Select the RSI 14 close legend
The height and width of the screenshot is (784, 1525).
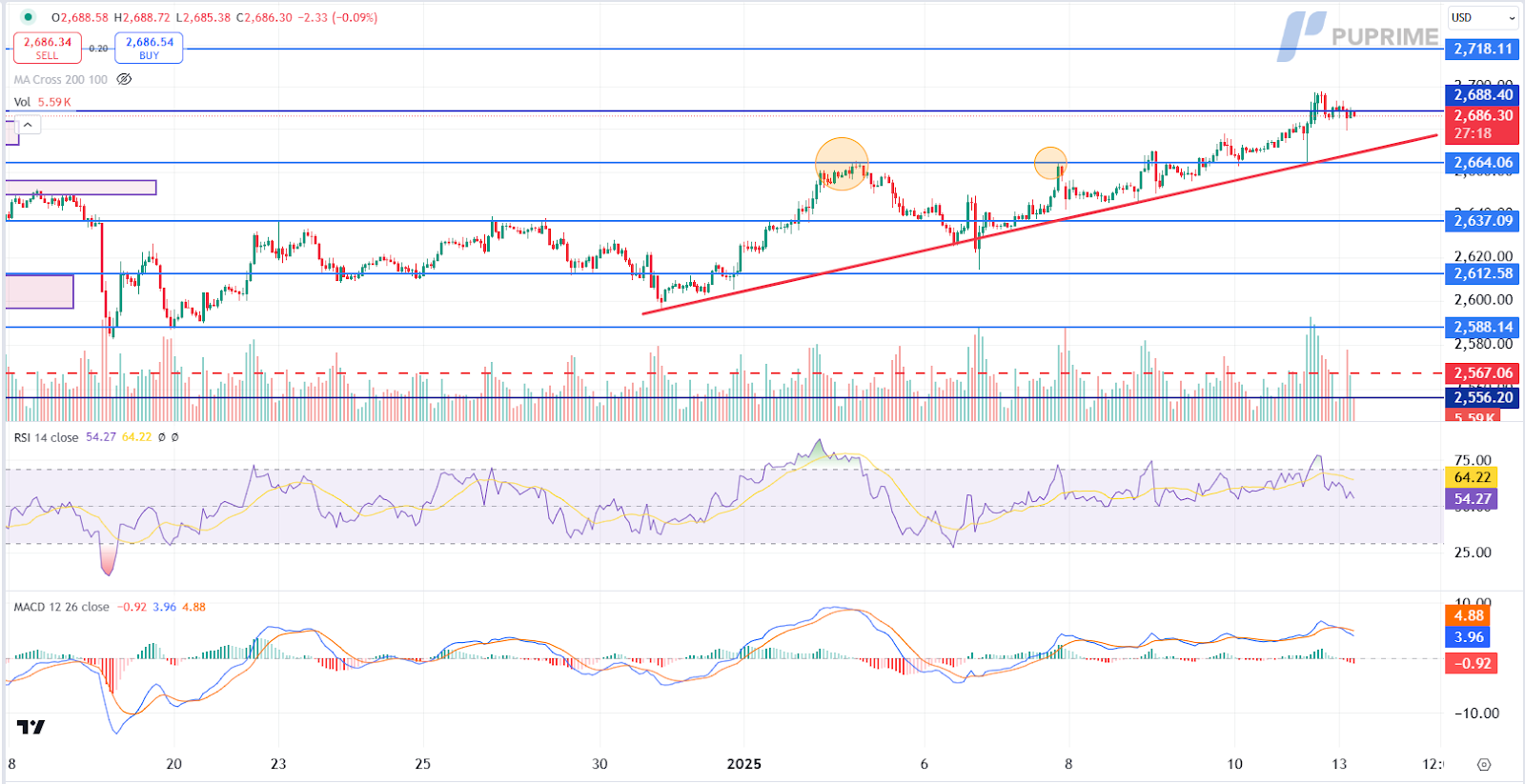click(46, 437)
